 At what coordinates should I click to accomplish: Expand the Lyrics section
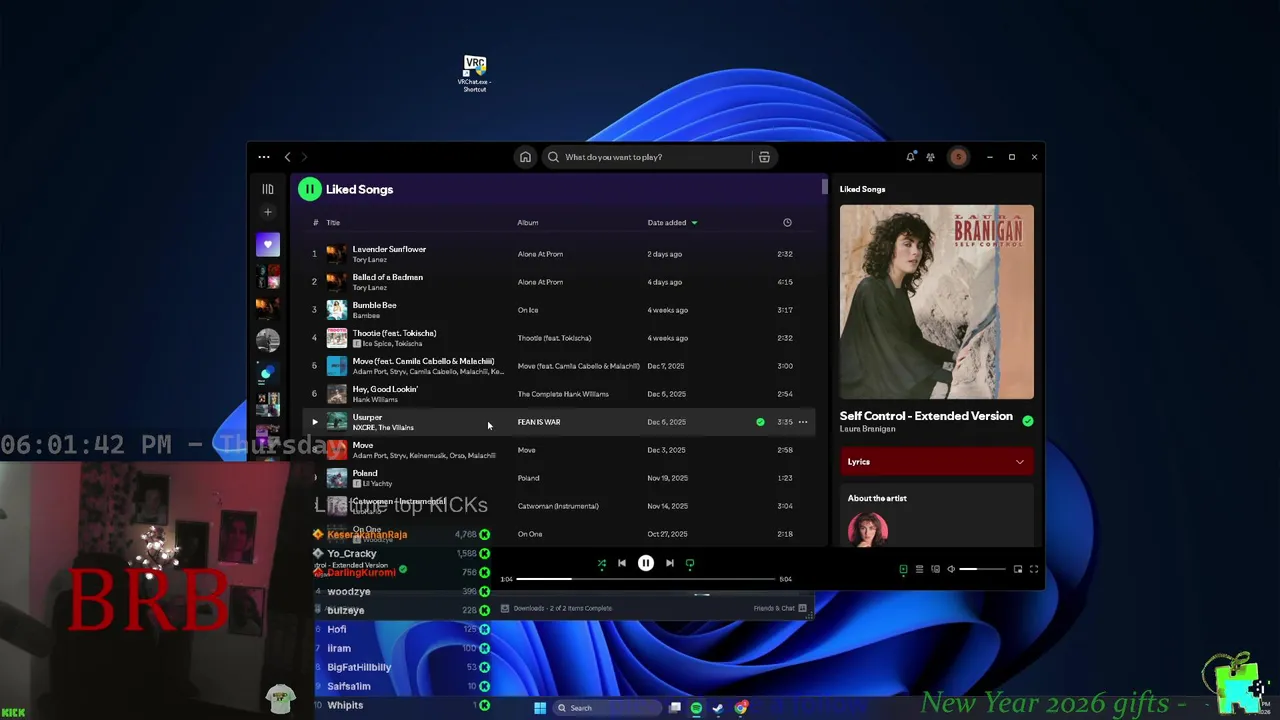pos(936,462)
